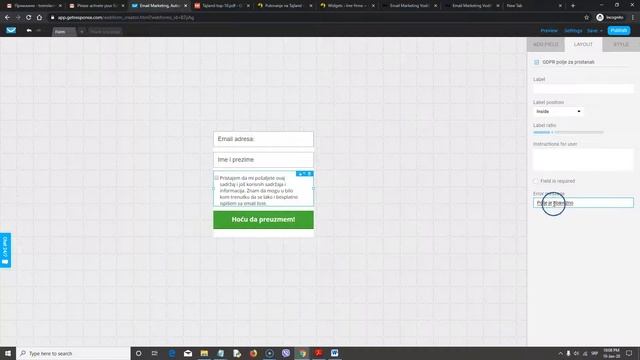Open the Label position dropdown
The height and width of the screenshot is (360, 640).
(558, 111)
